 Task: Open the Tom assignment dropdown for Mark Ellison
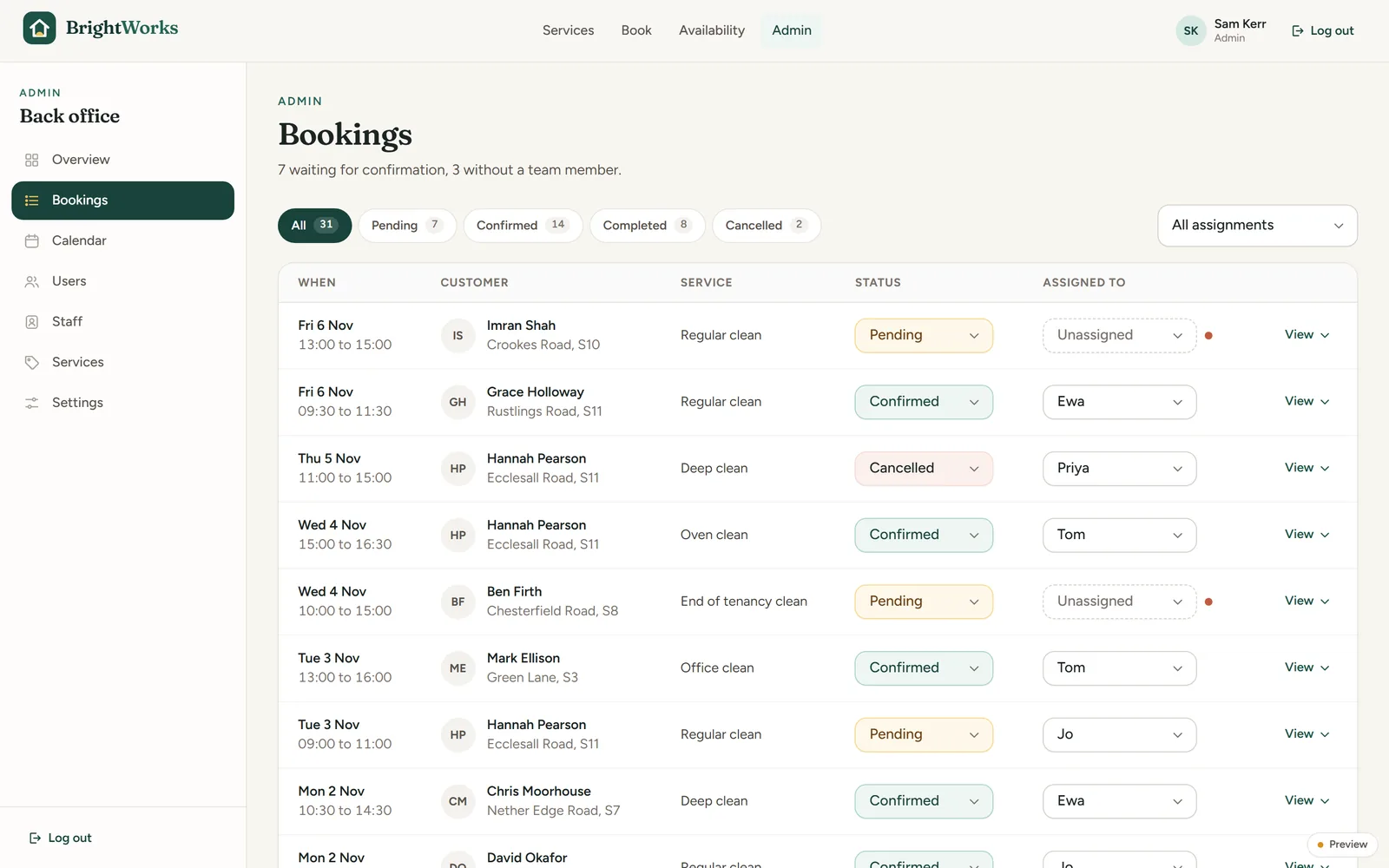[1119, 668]
